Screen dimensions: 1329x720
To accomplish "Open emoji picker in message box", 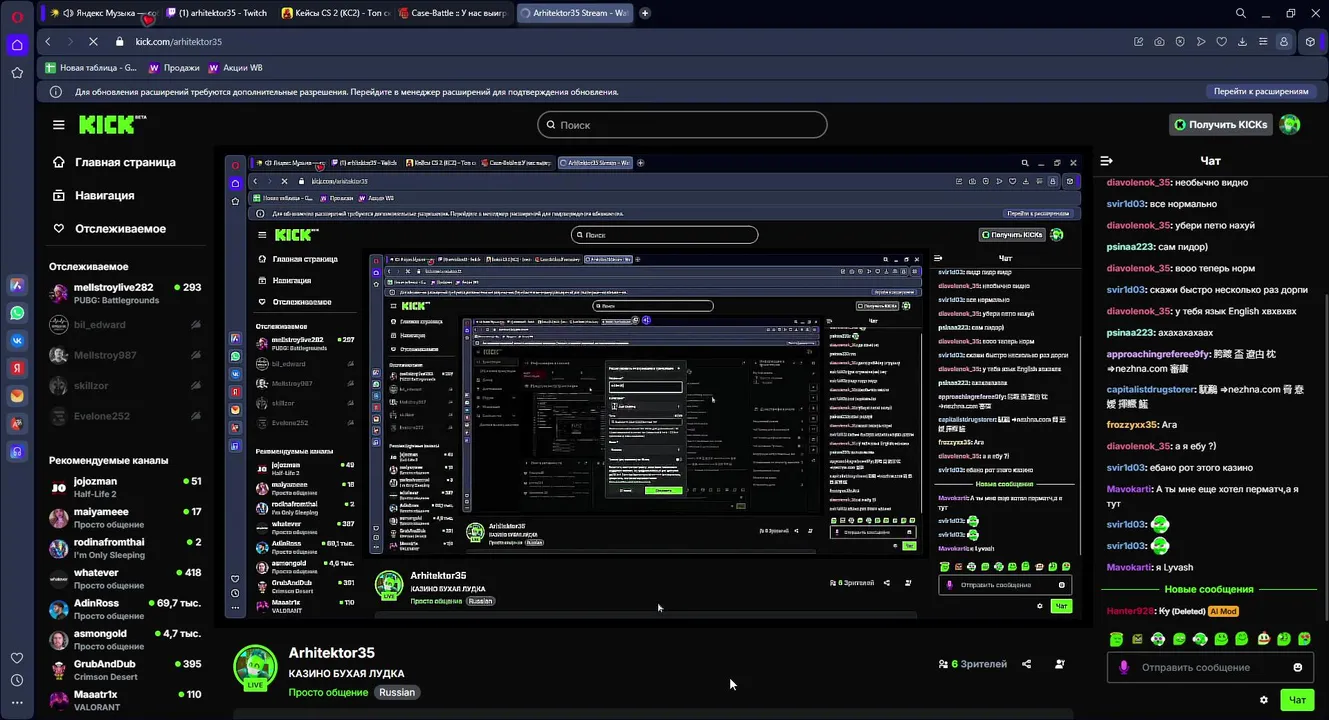I will (1298, 667).
